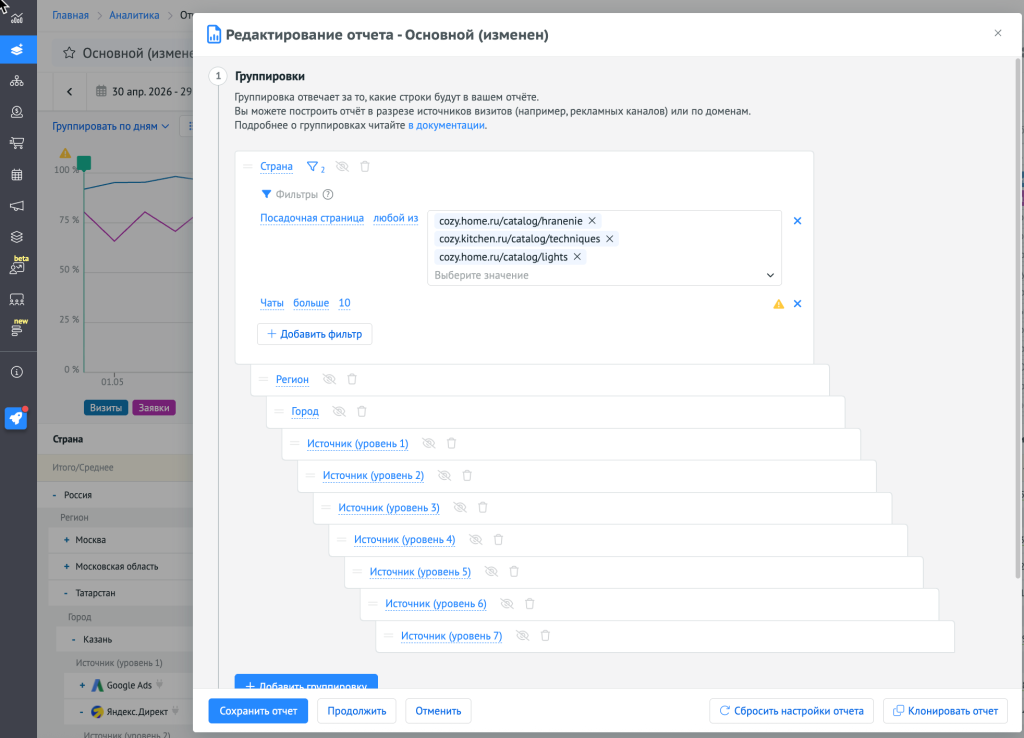Delete Источник (уровень 1) grouping
Screen dimensions: 1024x738
(451, 443)
